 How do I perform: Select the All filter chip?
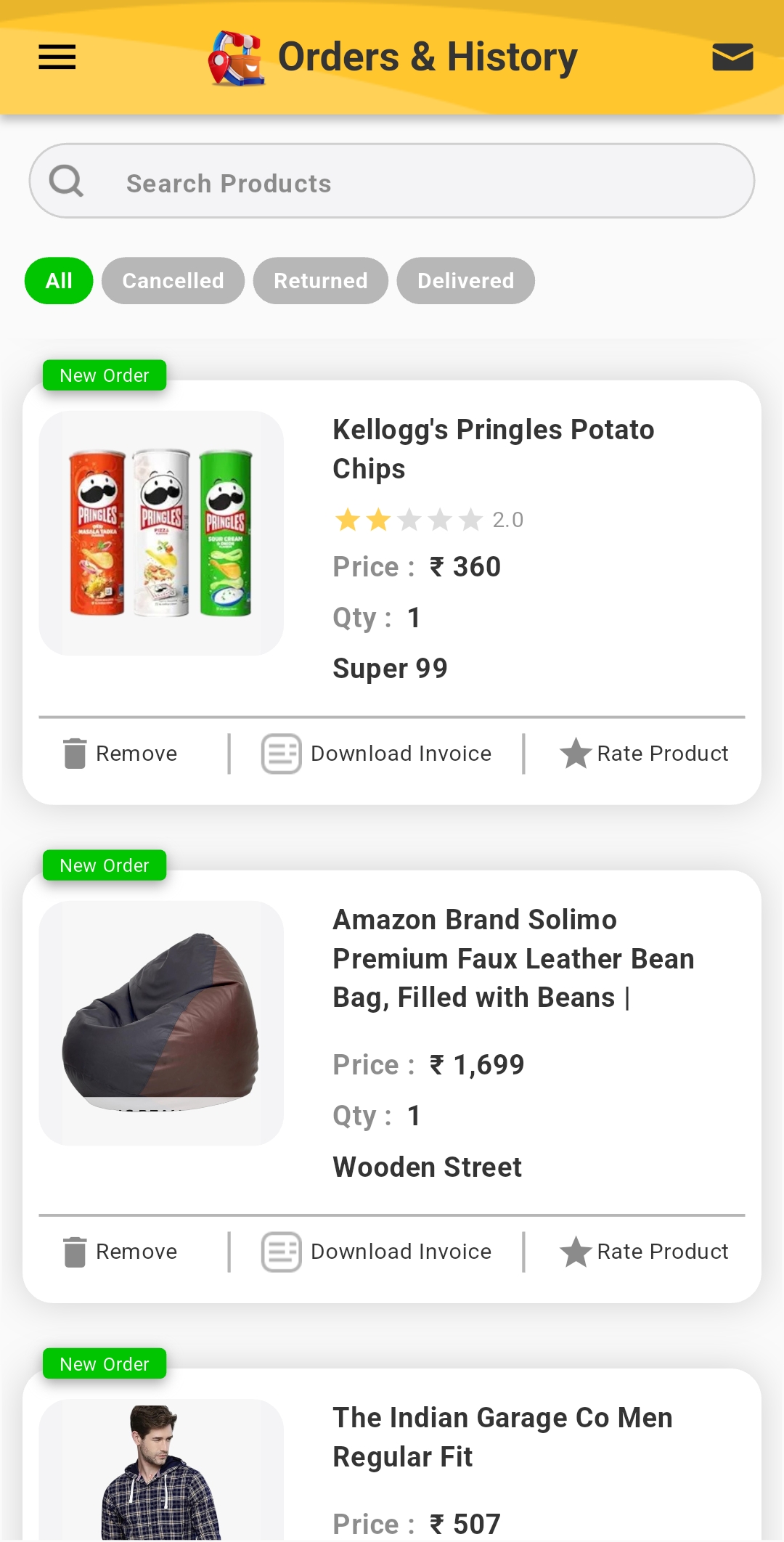click(x=59, y=281)
